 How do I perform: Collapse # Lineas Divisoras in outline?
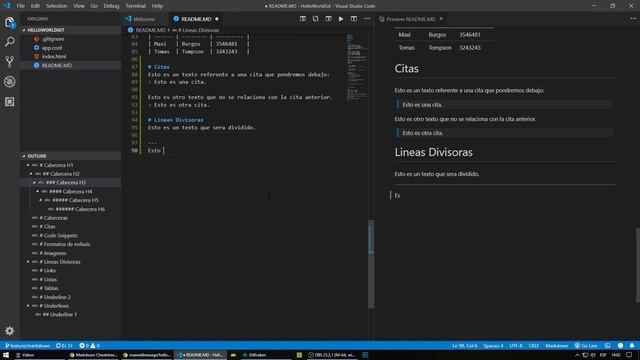pyautogui.click(x=28, y=262)
